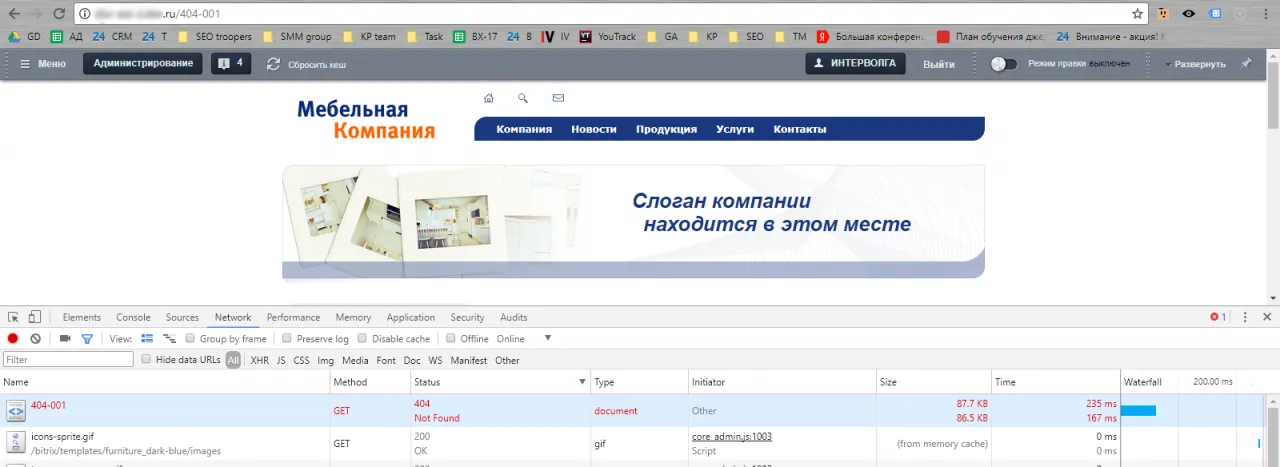
Task: Open the Новости menu item
Action: [594, 129]
